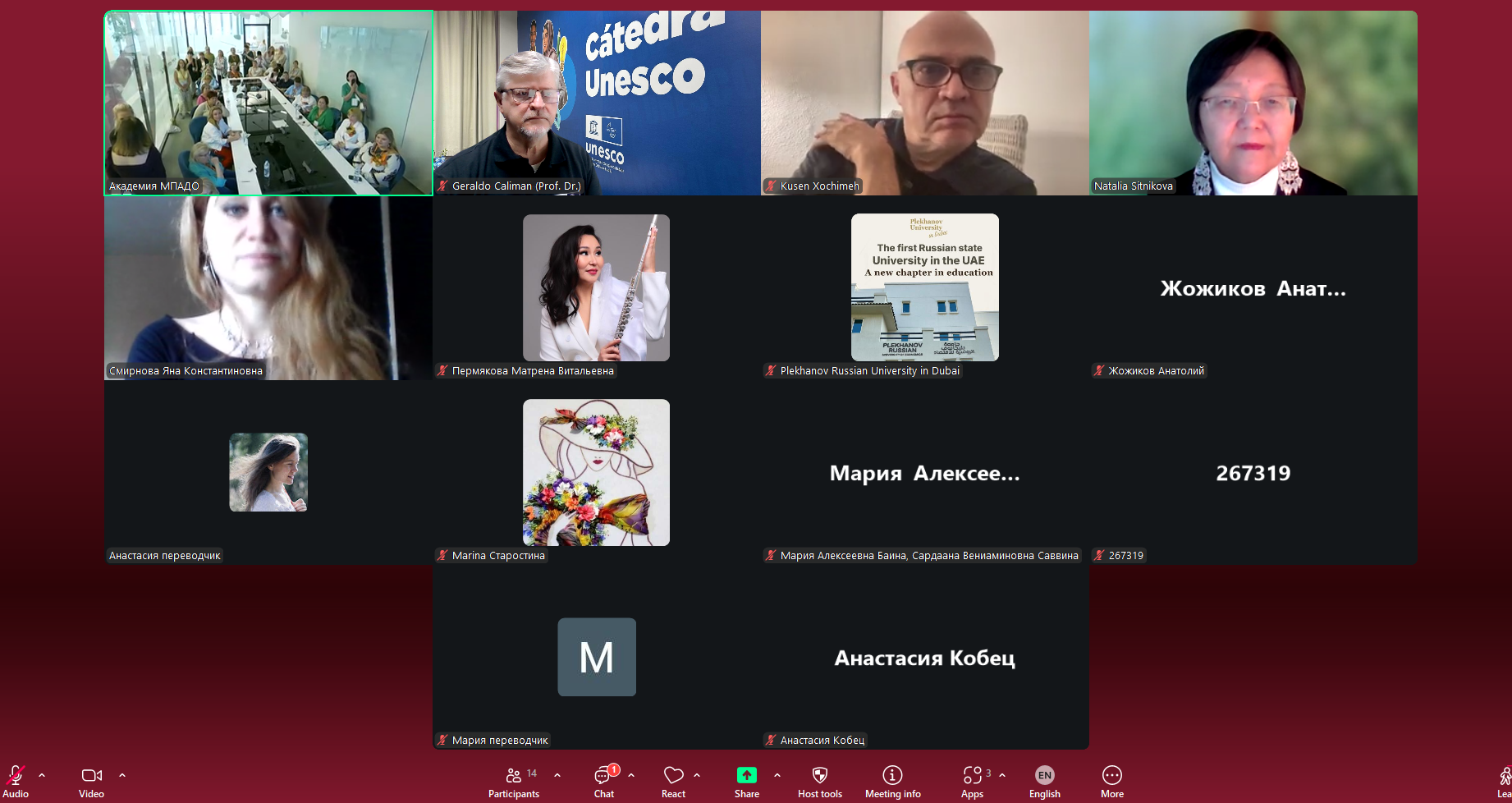Image resolution: width=1512 pixels, height=803 pixels.
Task: Open Host tools shield icon
Action: tap(819, 781)
